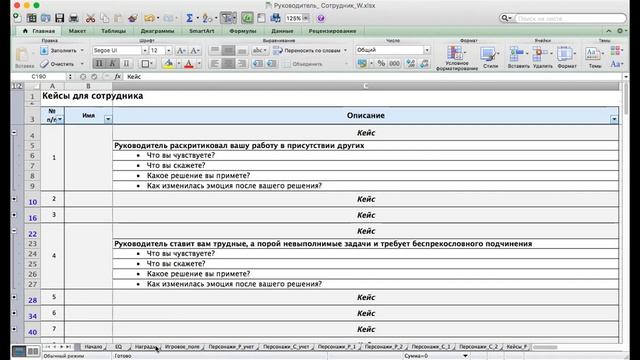Click the Open templates grid icon
The height and width of the screenshot is (360, 640).
pyautogui.click(x=31, y=18)
